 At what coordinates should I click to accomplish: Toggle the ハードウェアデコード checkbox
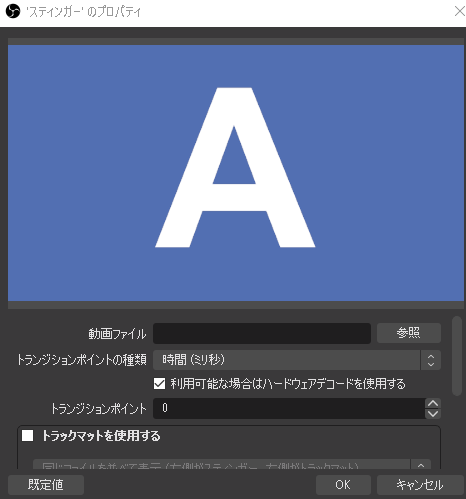159,384
